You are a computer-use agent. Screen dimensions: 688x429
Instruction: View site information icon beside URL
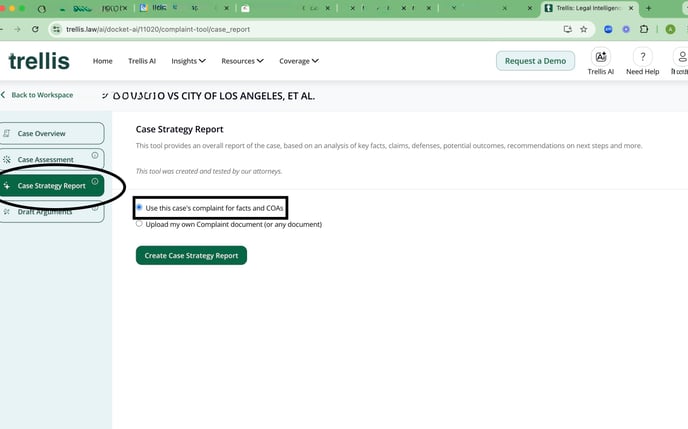[56, 29]
